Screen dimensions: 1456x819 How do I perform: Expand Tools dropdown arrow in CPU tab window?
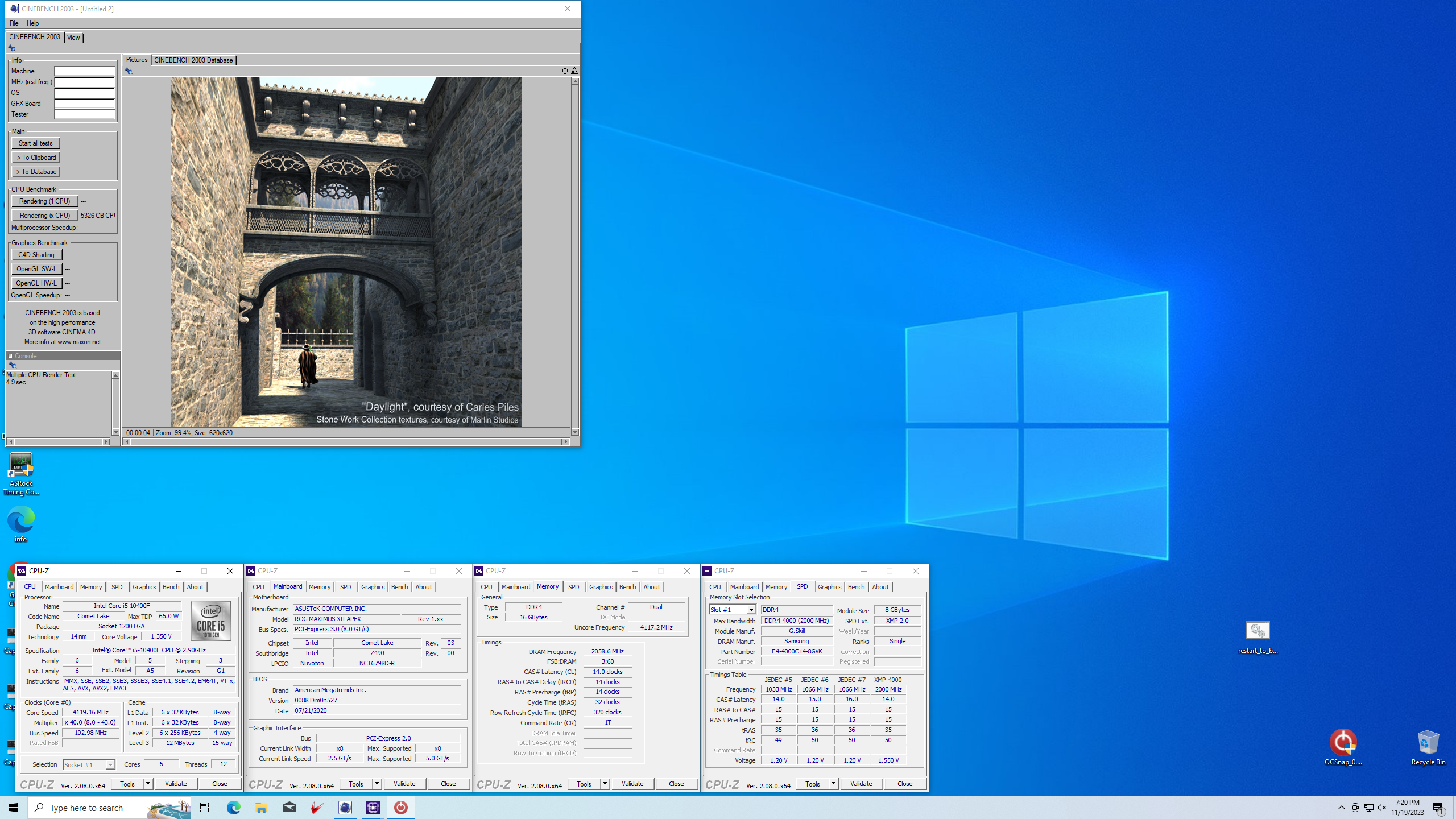(x=148, y=784)
